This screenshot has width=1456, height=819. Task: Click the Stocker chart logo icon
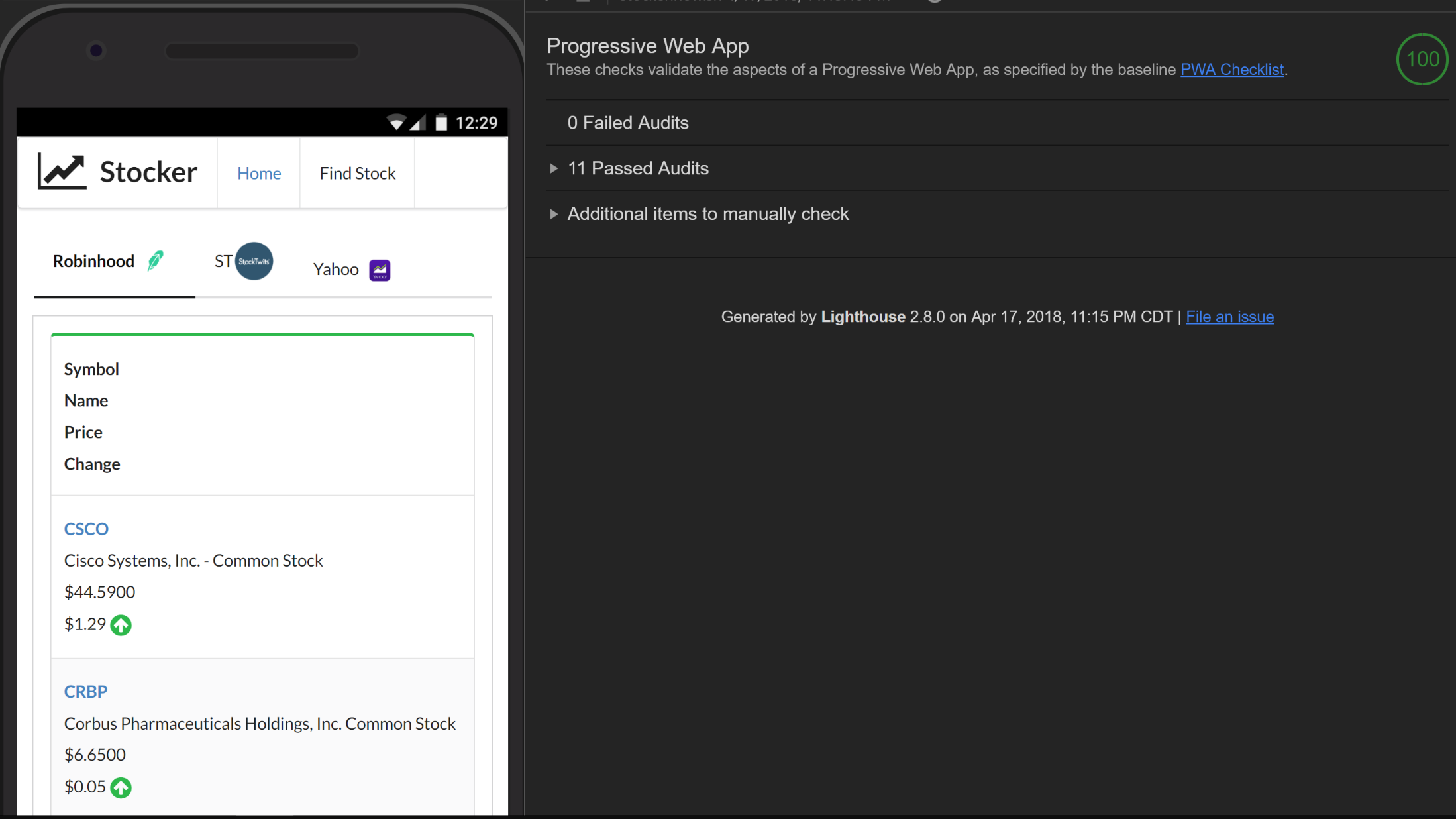pos(62,172)
